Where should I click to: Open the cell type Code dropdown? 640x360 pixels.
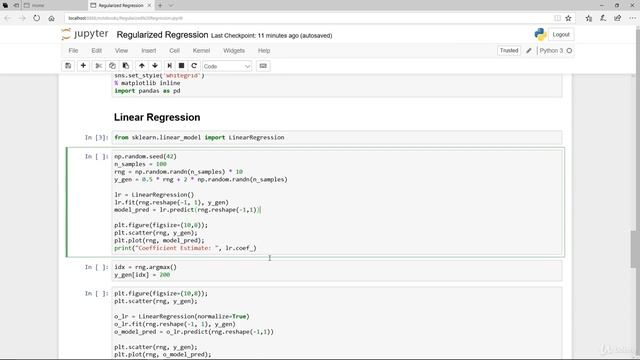click(x=227, y=66)
